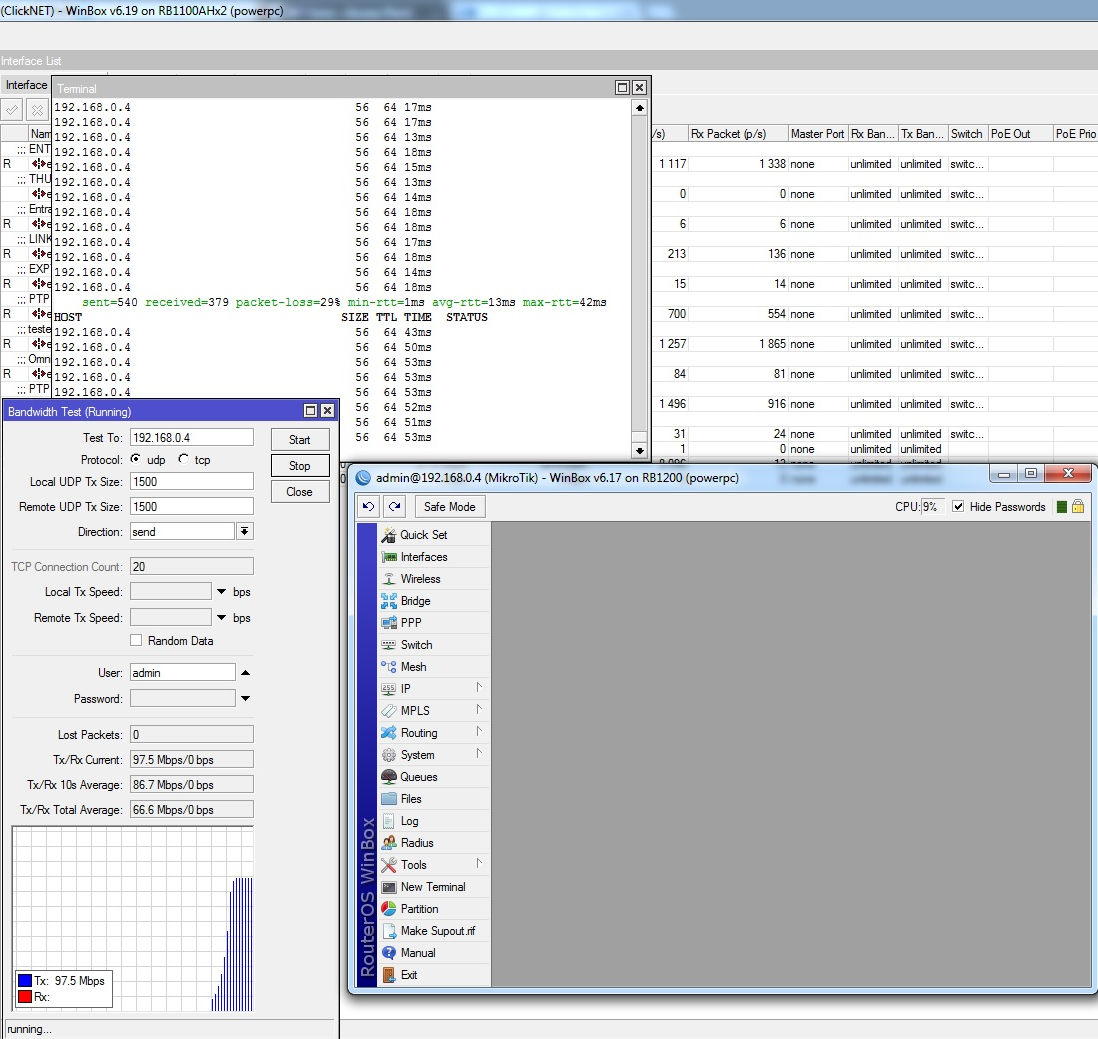The width and height of the screenshot is (1098, 1039).
Task: Open the Bridge section icon
Action: 389,601
